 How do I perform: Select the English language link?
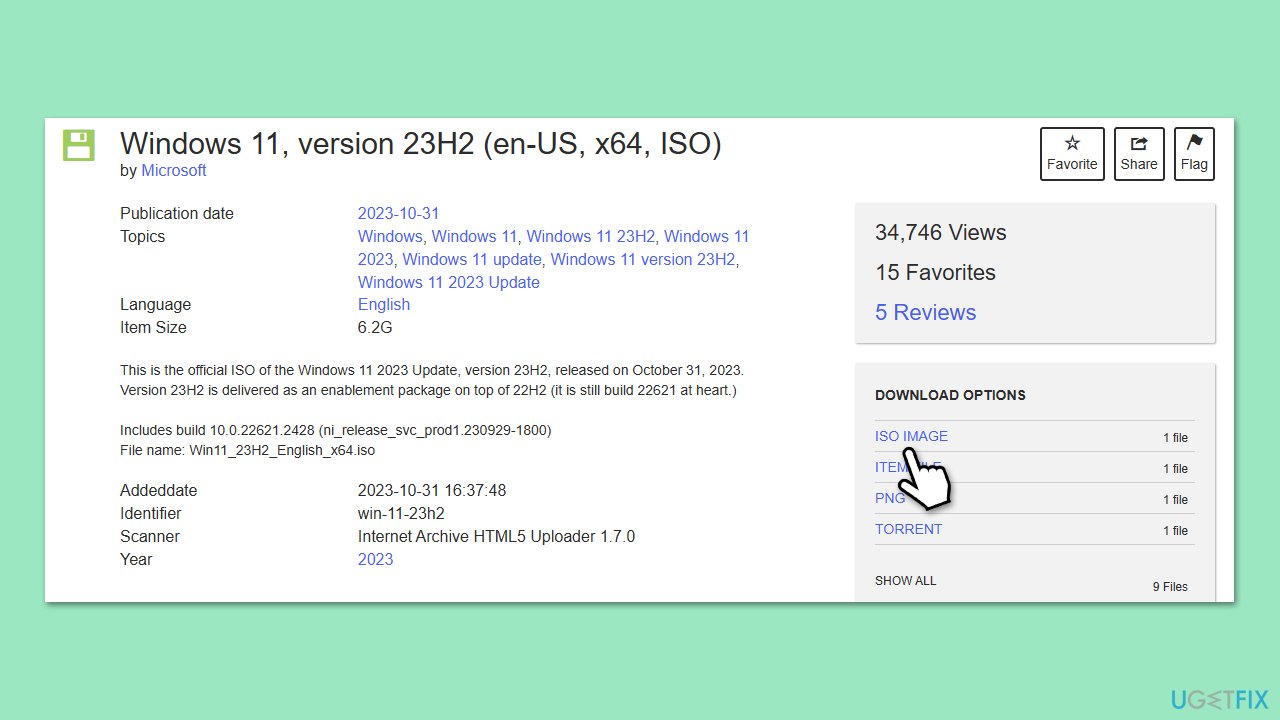pyautogui.click(x=384, y=304)
